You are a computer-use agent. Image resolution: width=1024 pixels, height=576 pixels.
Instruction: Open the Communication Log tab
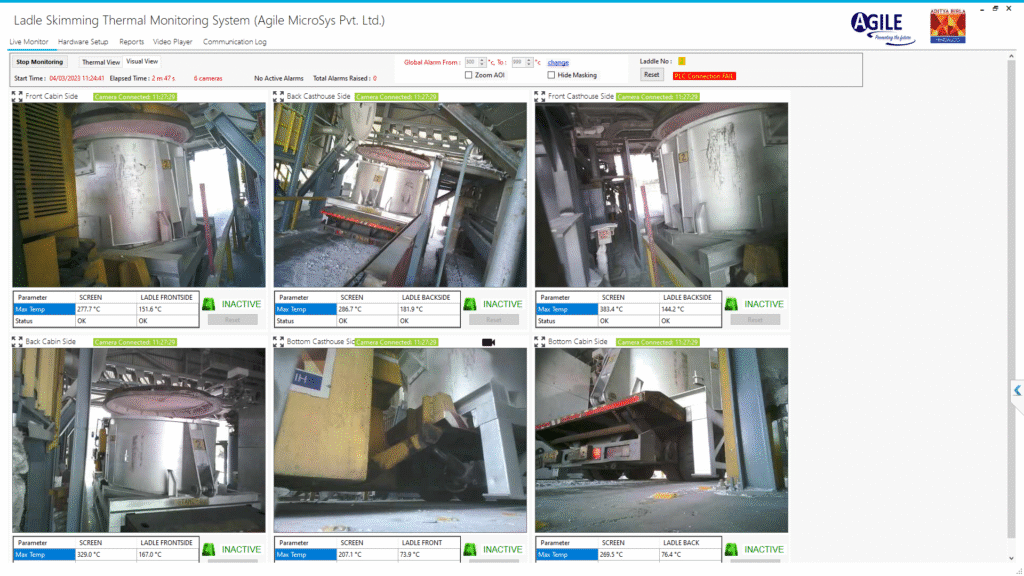pos(234,42)
